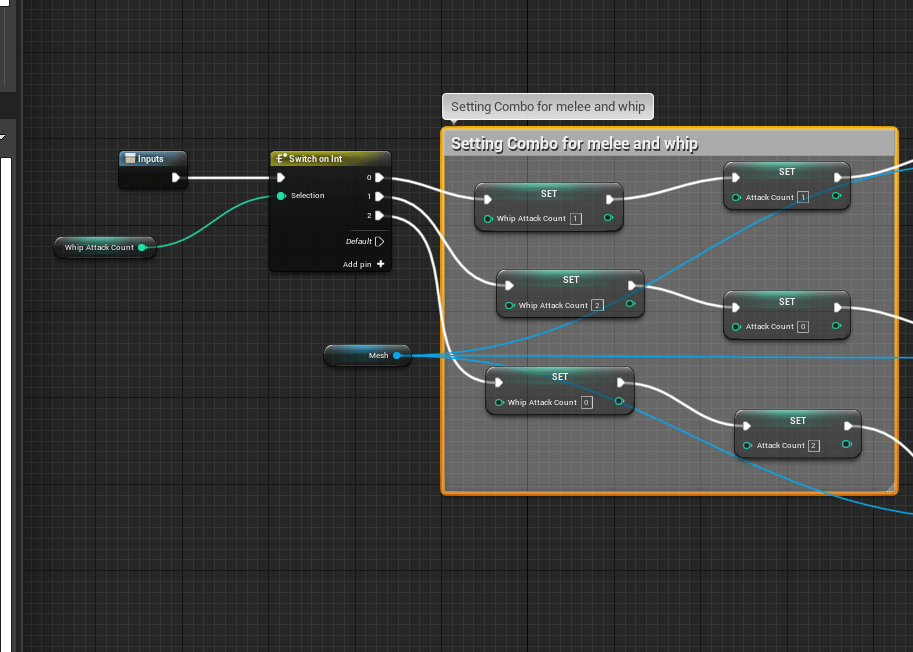The width and height of the screenshot is (913, 652).
Task: Select the Whip Attack Count getter node
Action: point(97,247)
